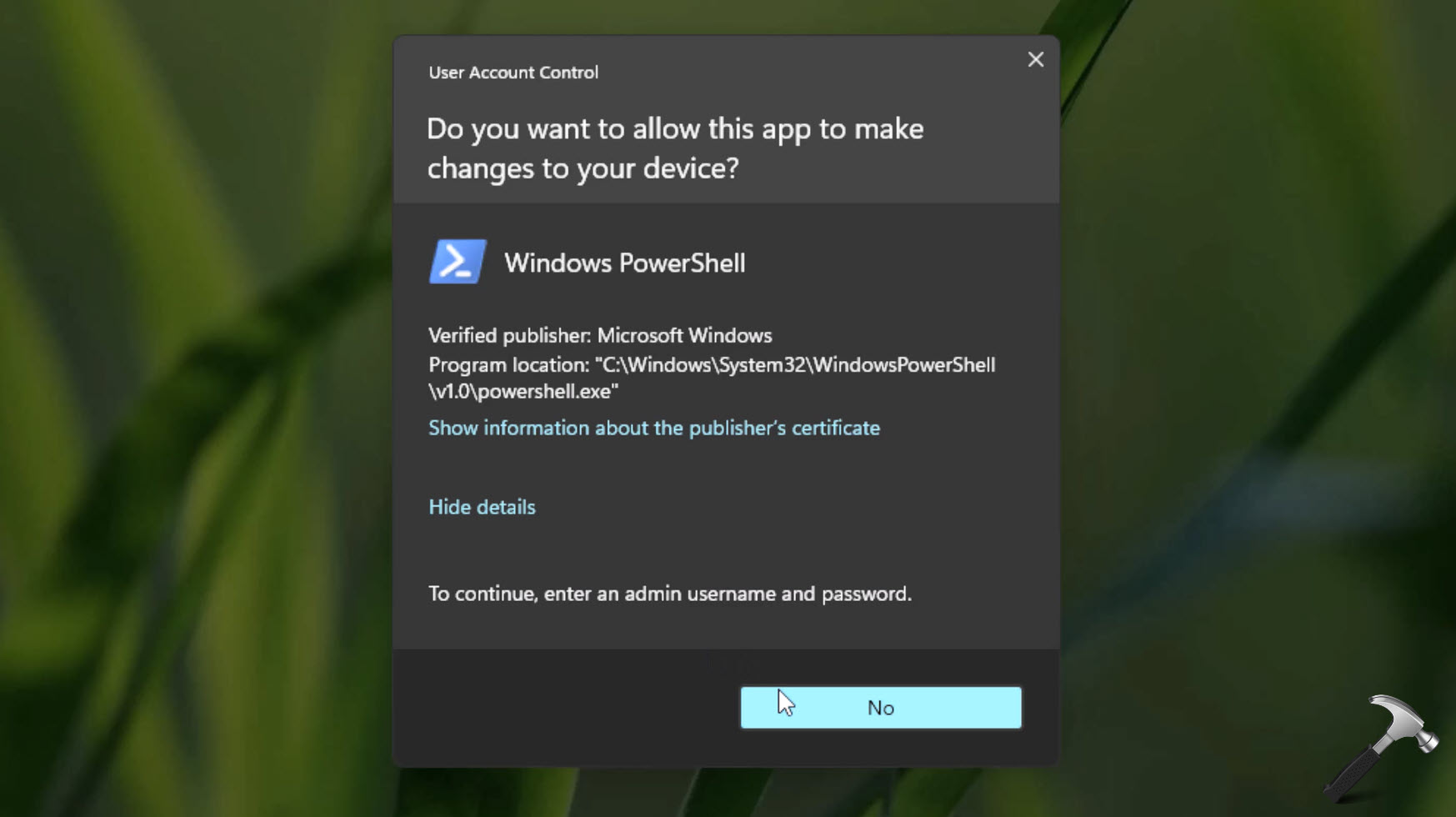Click the Windows PowerShell icon
Screen dimensions: 1456x817
458,262
